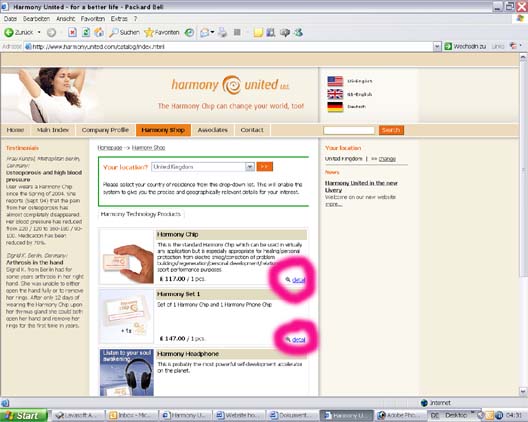Click the Mail envelope icon

(204, 32)
